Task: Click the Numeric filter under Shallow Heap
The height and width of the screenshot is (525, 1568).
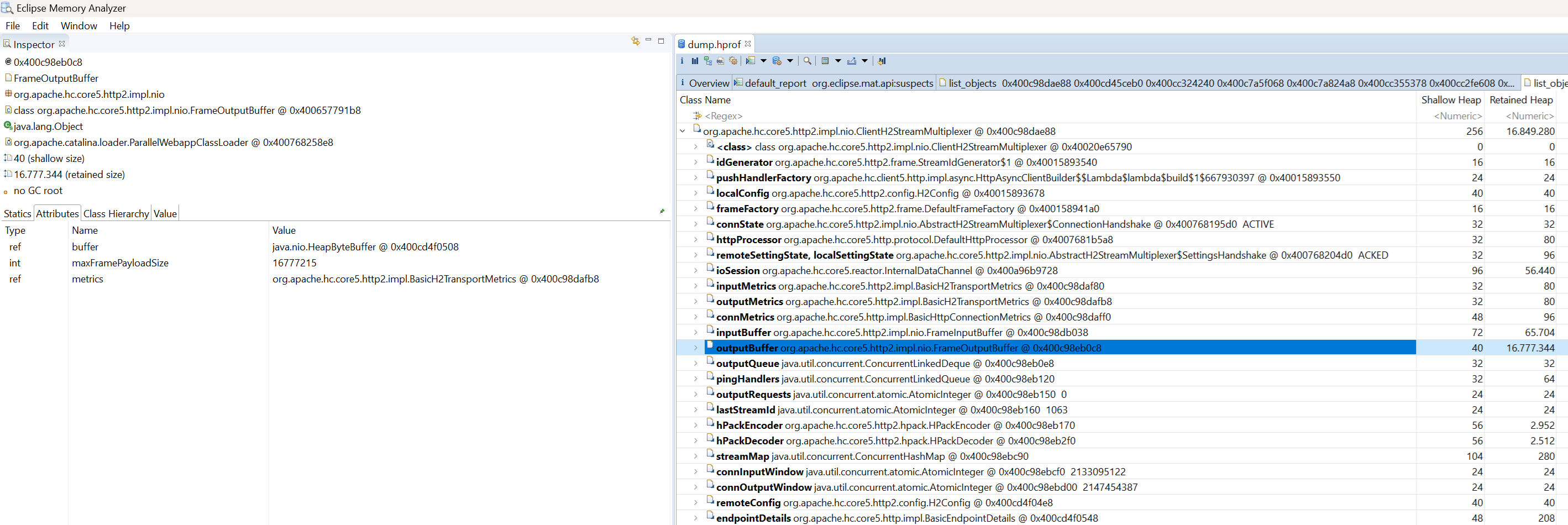Action: pos(1457,116)
